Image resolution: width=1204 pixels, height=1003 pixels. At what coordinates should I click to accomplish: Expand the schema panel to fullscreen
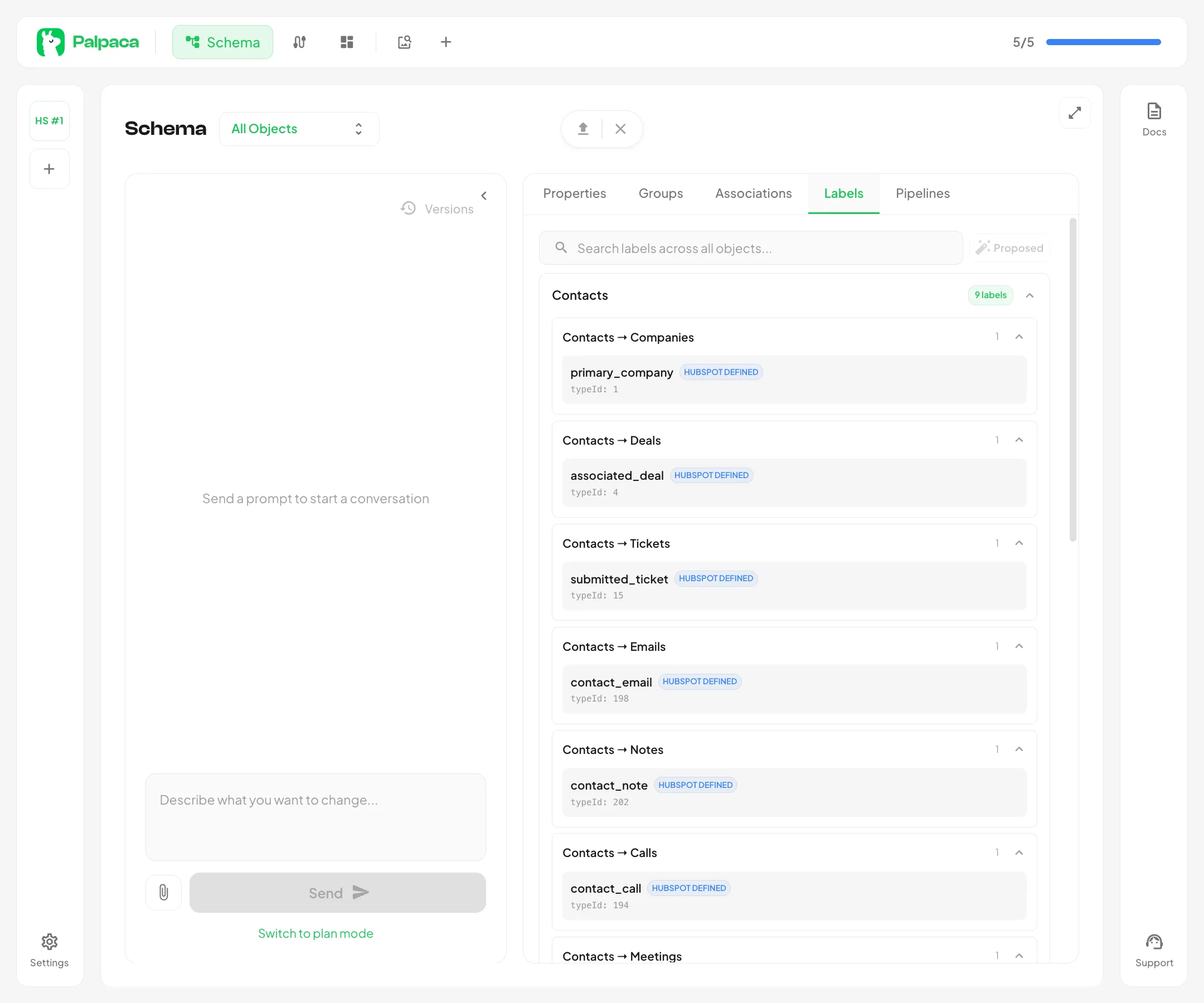tap(1074, 113)
